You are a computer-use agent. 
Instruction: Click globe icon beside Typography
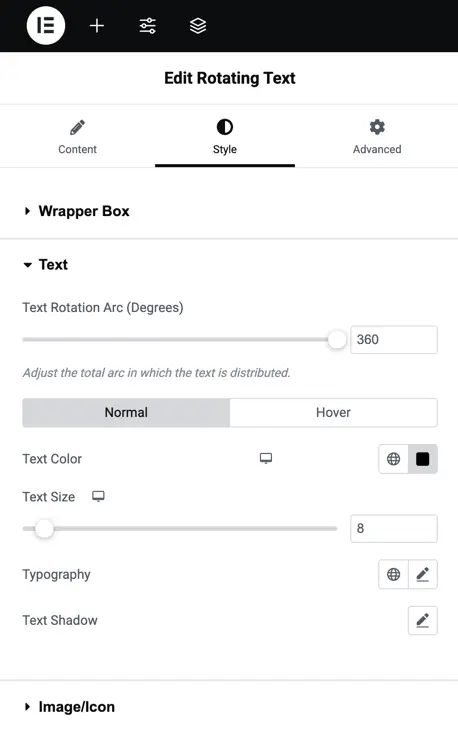(x=393, y=574)
